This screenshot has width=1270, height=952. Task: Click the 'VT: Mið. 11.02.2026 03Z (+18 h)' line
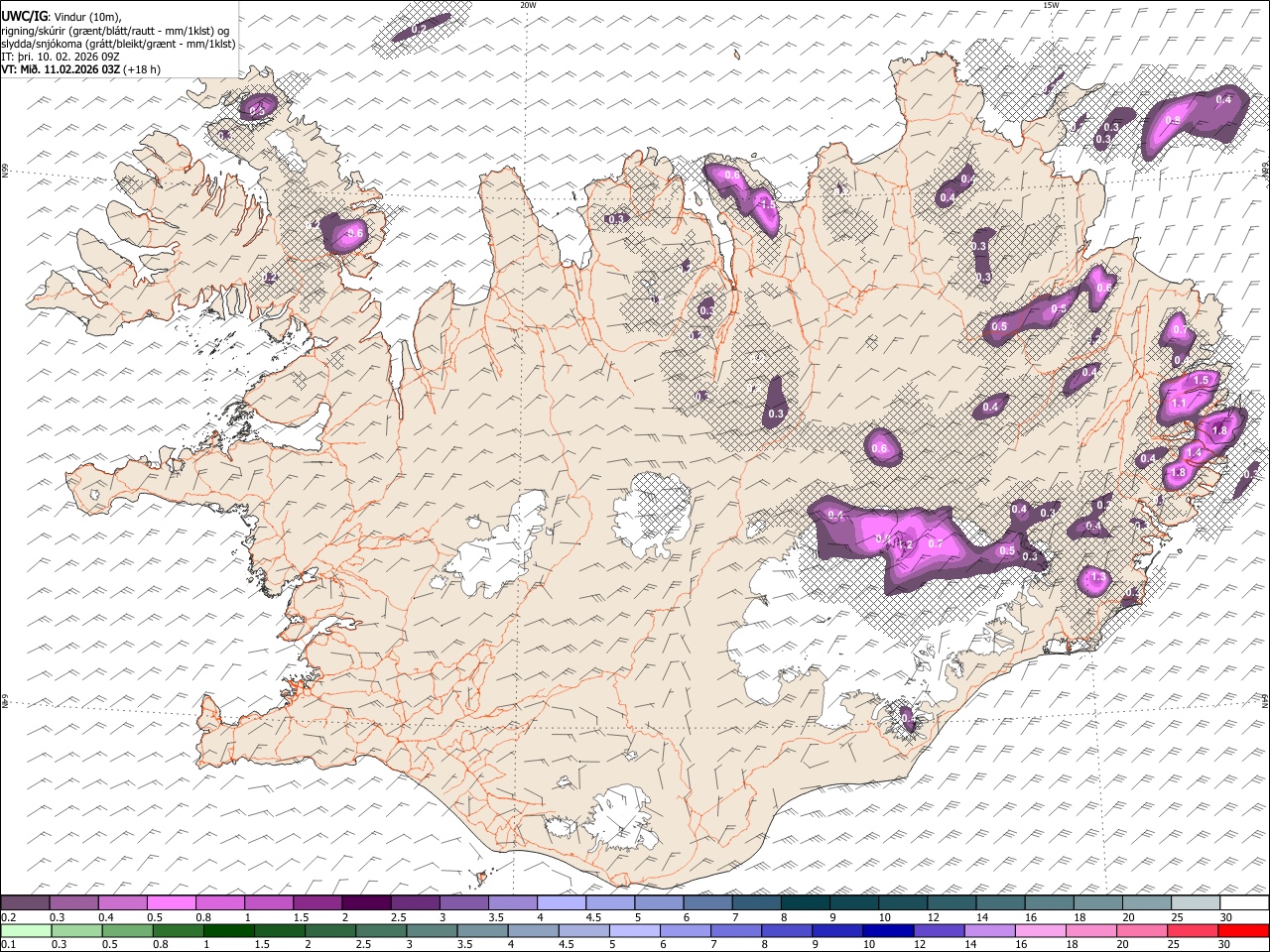tap(81, 69)
